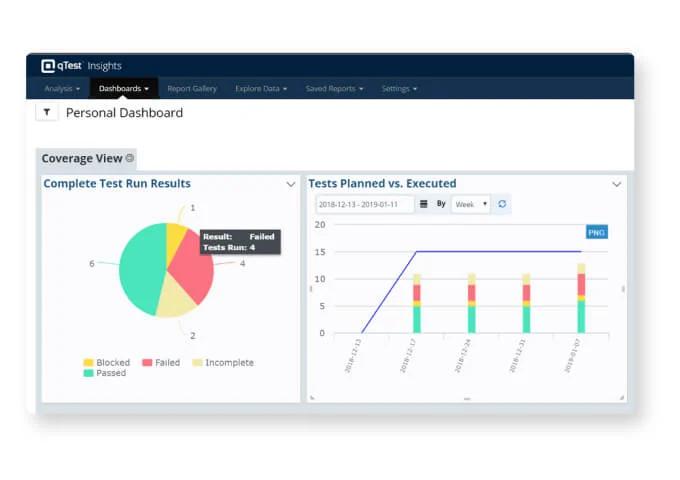Click the bottom resize handle of chart panel

466,399
